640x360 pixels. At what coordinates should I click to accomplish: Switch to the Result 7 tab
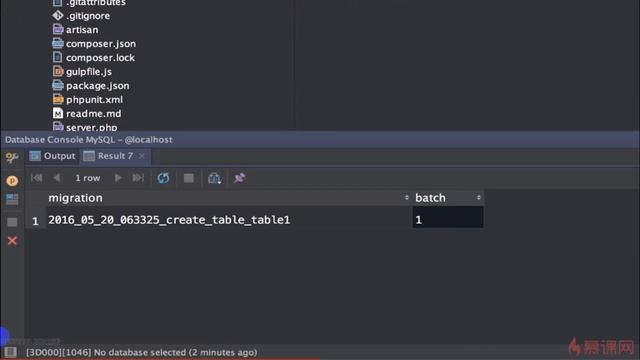click(x=115, y=156)
